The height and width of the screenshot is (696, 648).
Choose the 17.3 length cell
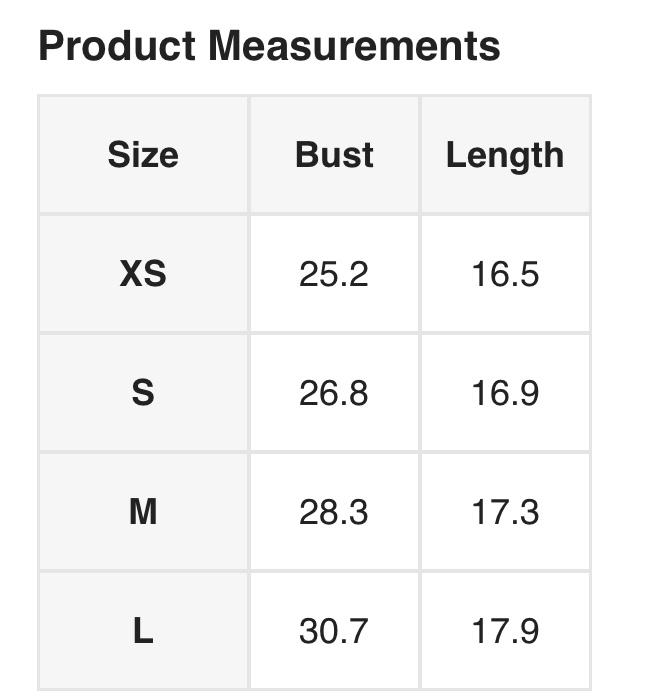505,512
